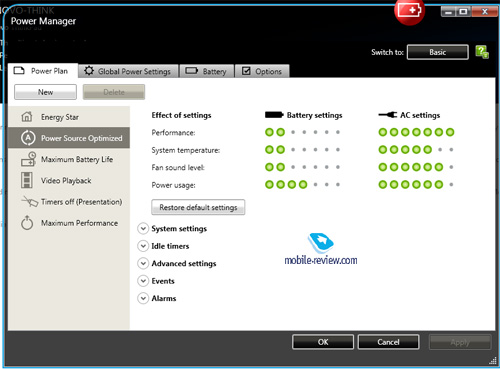Click the Power Manager window title

coord(43,21)
